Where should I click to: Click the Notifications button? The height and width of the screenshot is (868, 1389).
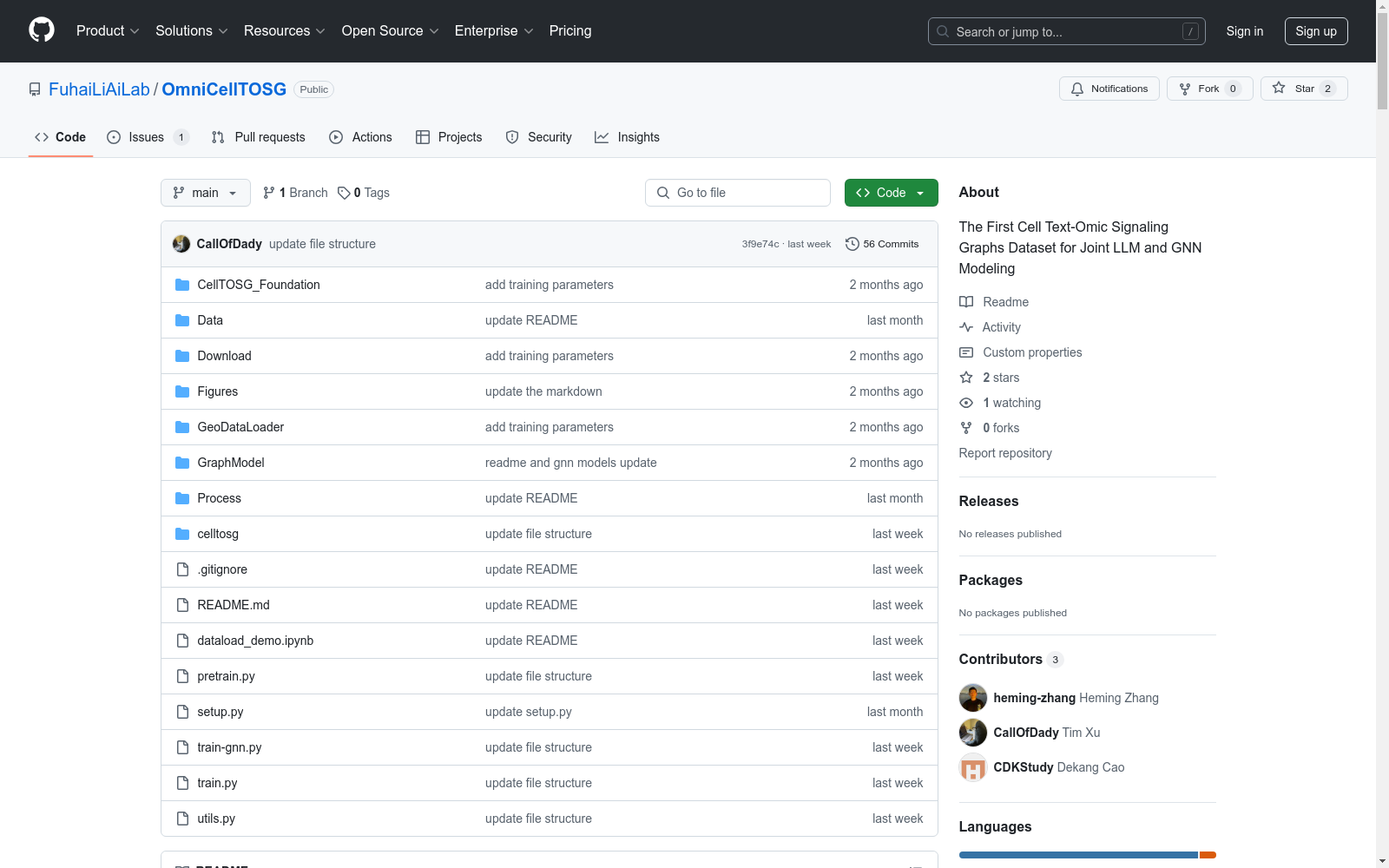pyautogui.click(x=1109, y=89)
